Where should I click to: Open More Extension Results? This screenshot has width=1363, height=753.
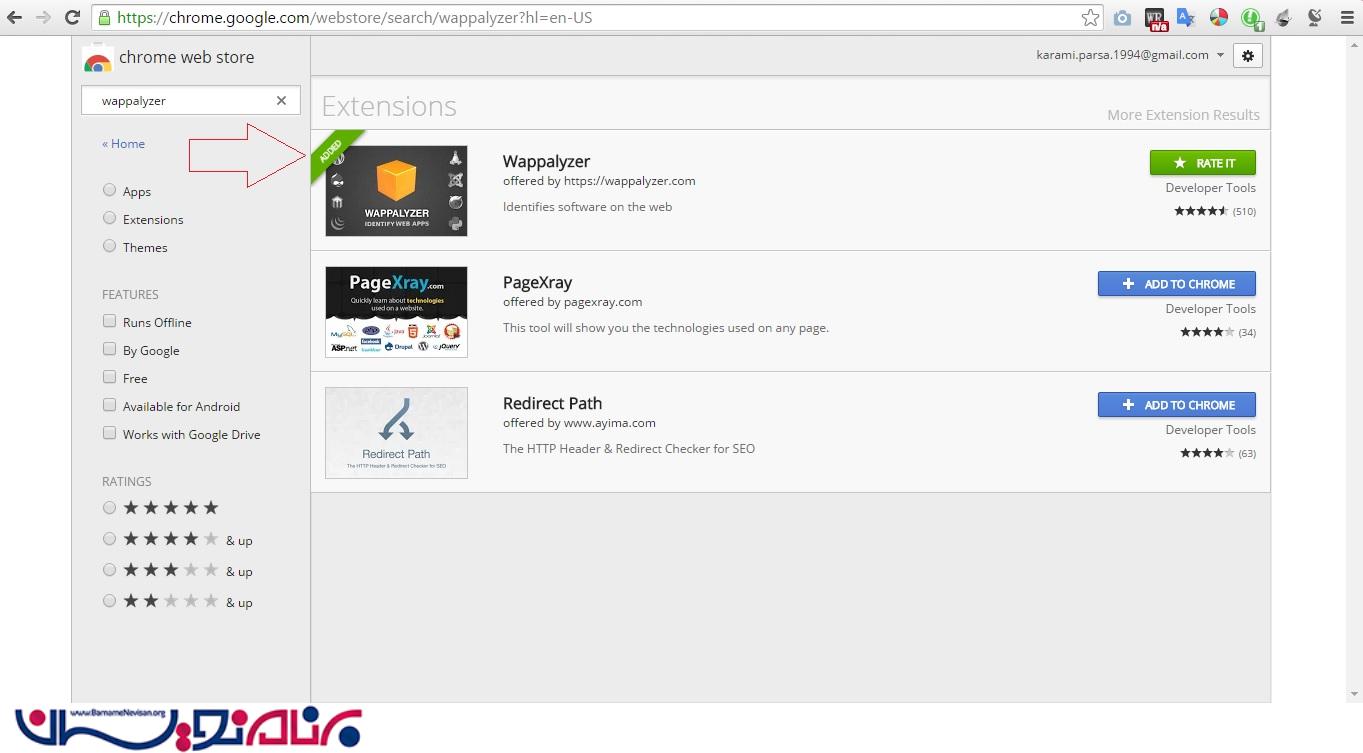click(1183, 115)
